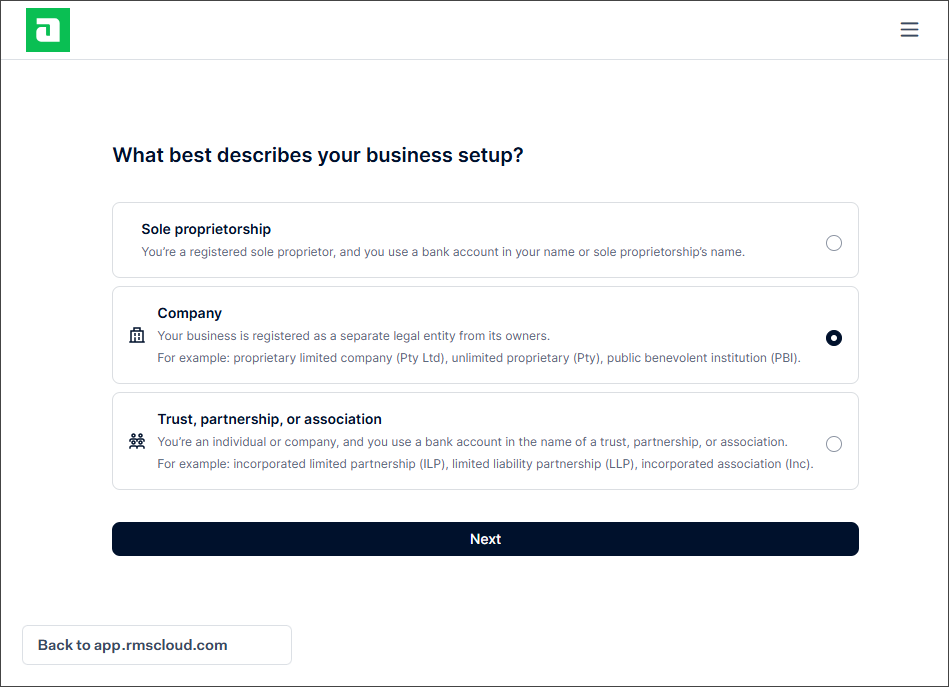The width and height of the screenshot is (949, 687).
Task: Select the Company radio button
Action: click(x=833, y=338)
